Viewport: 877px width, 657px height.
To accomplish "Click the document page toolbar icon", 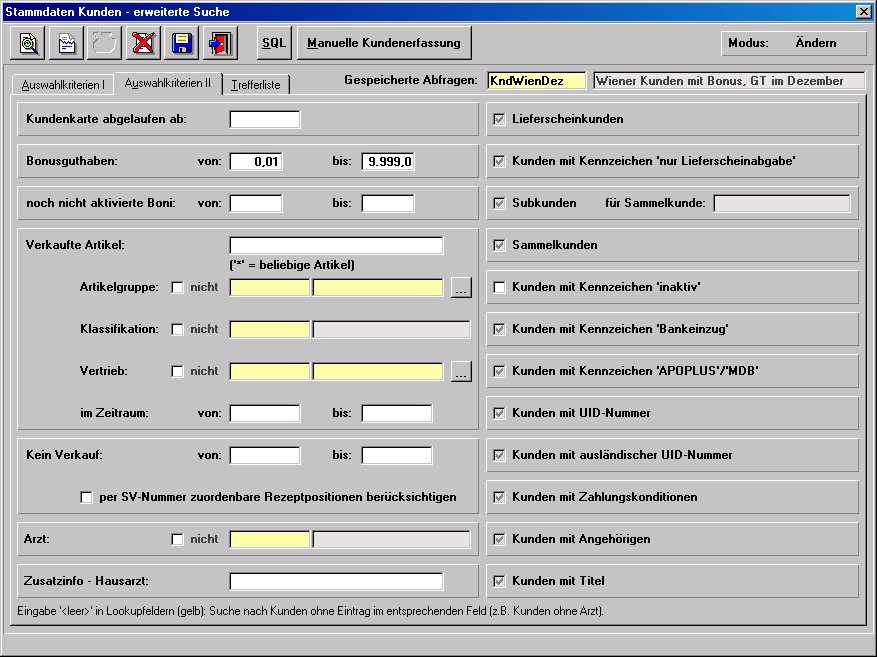I will 67,43.
